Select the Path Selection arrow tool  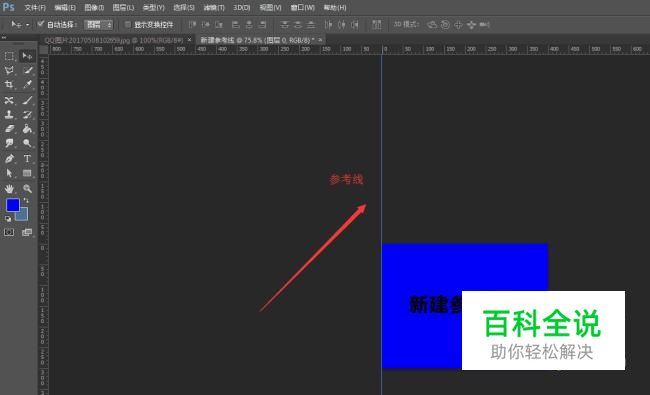[9, 173]
